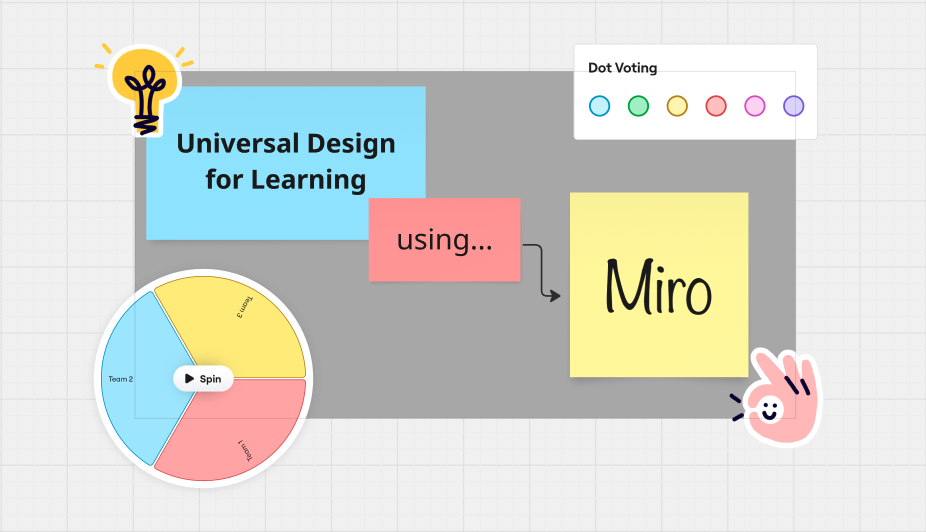The width and height of the screenshot is (926, 532).
Task: Select the pink OK hand sticker
Action: click(779, 398)
